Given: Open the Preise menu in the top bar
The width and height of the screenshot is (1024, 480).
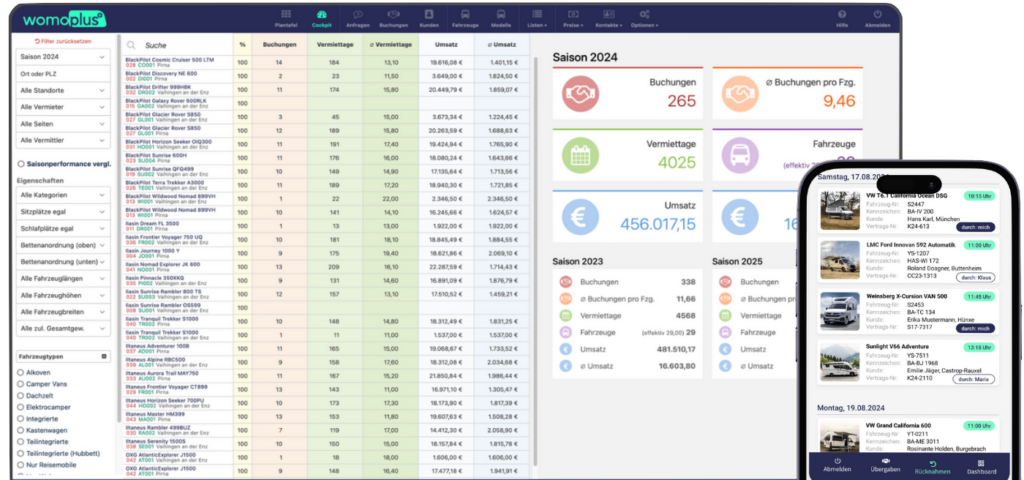Looking at the screenshot, I should click(x=572, y=18).
